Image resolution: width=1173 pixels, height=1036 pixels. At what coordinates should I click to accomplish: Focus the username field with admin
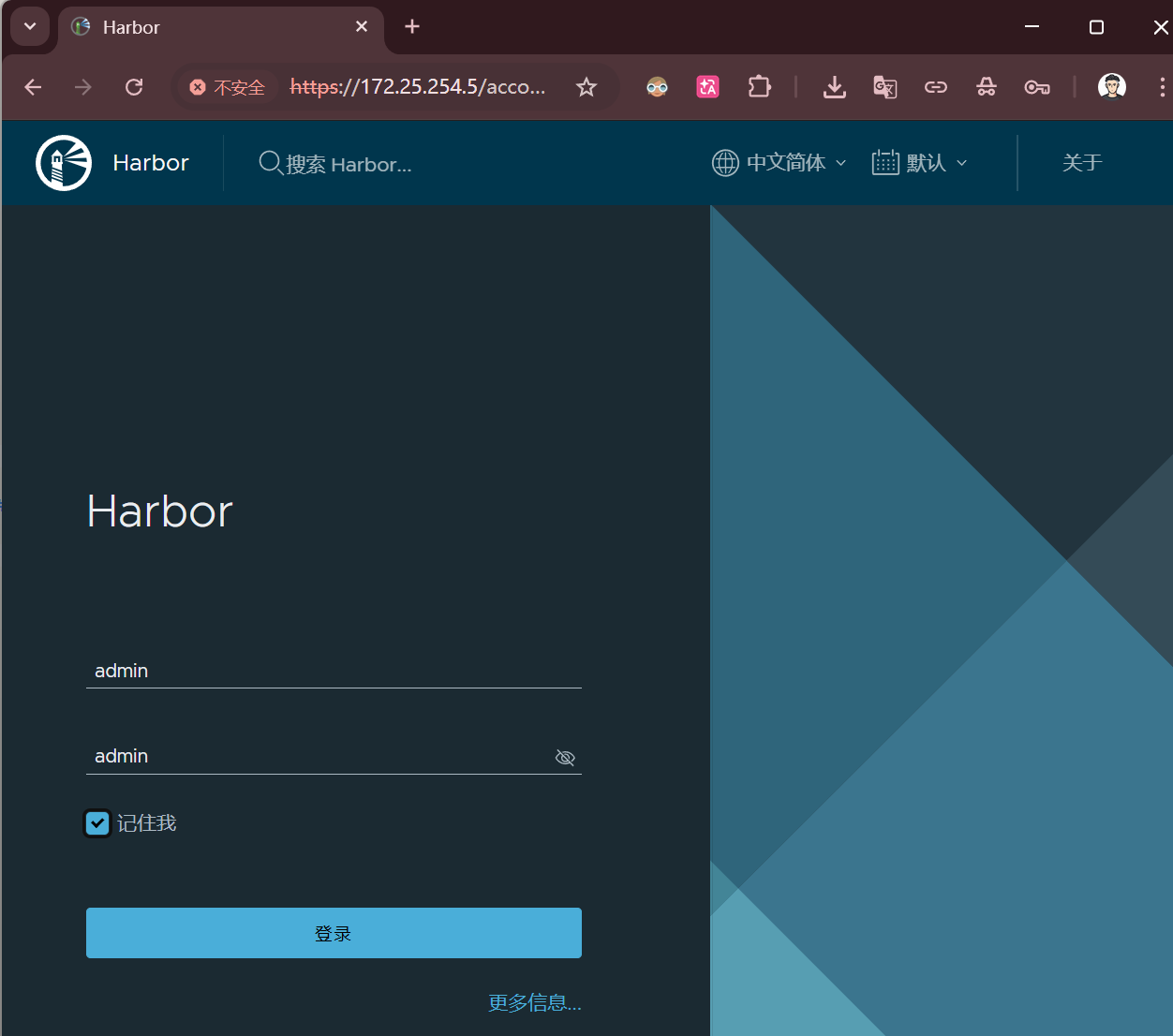[334, 671]
